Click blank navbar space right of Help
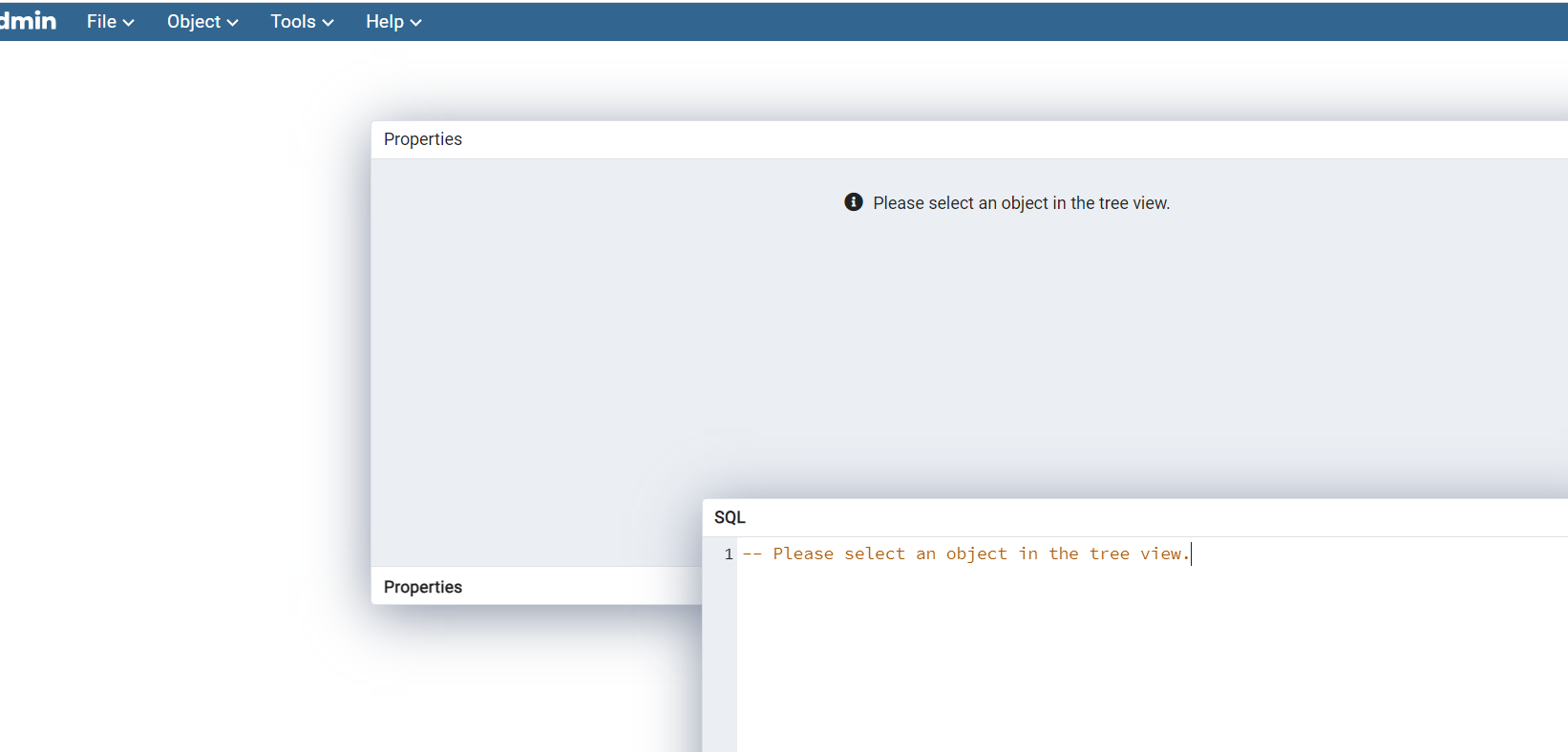1568x752 pixels. point(955,22)
